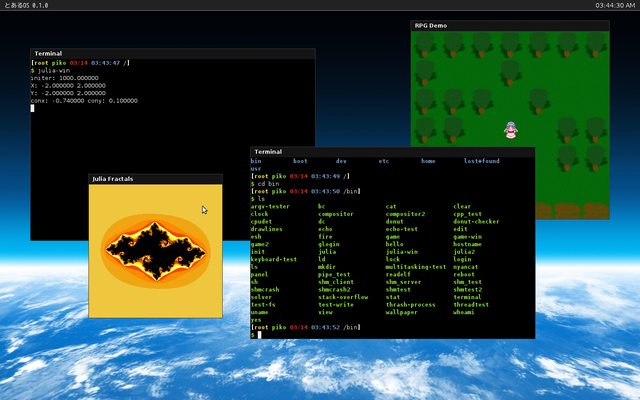The image size is (640, 400).
Task: Click the prompt showing 03:43:47 in back Terminal
Action: 80,63
